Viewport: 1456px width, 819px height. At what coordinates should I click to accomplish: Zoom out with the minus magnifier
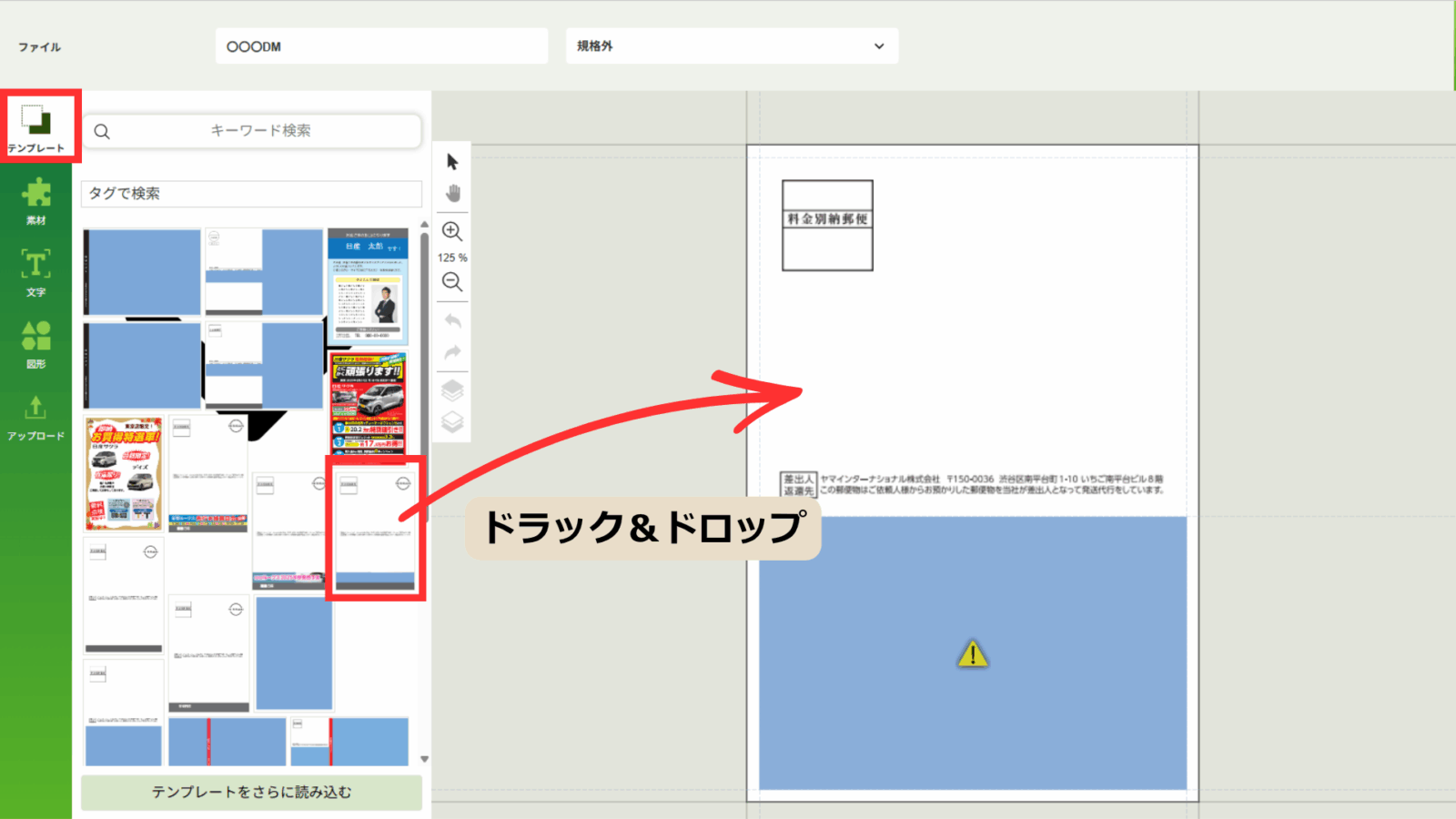pyautogui.click(x=452, y=282)
